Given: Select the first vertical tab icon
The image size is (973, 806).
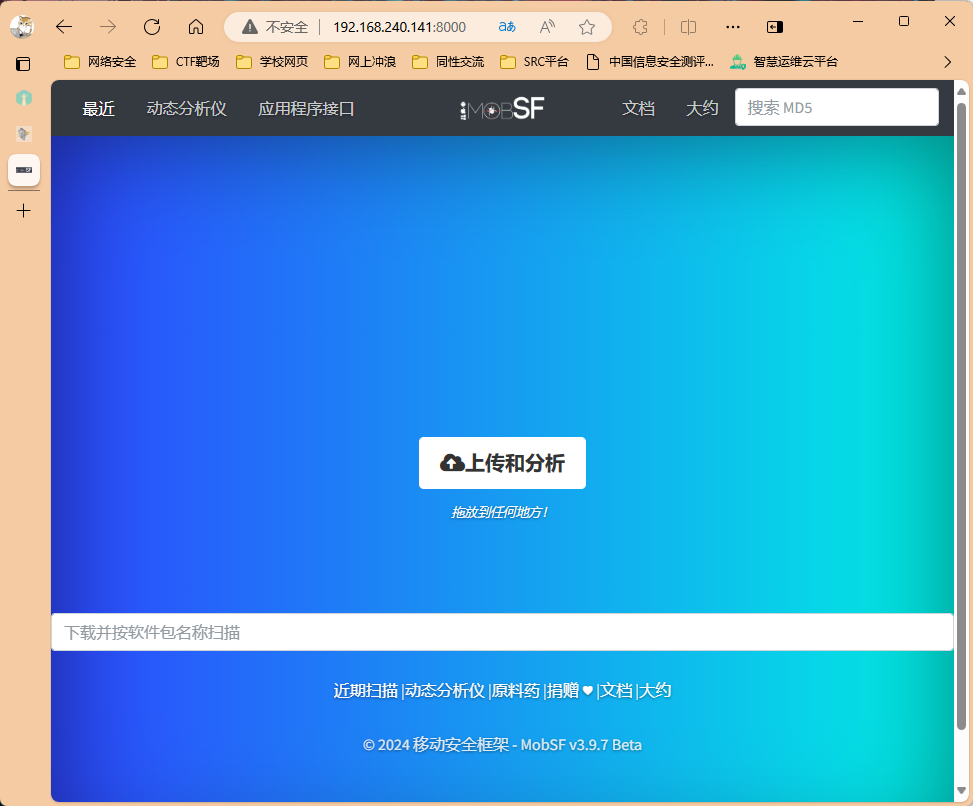Looking at the screenshot, I should (x=24, y=98).
